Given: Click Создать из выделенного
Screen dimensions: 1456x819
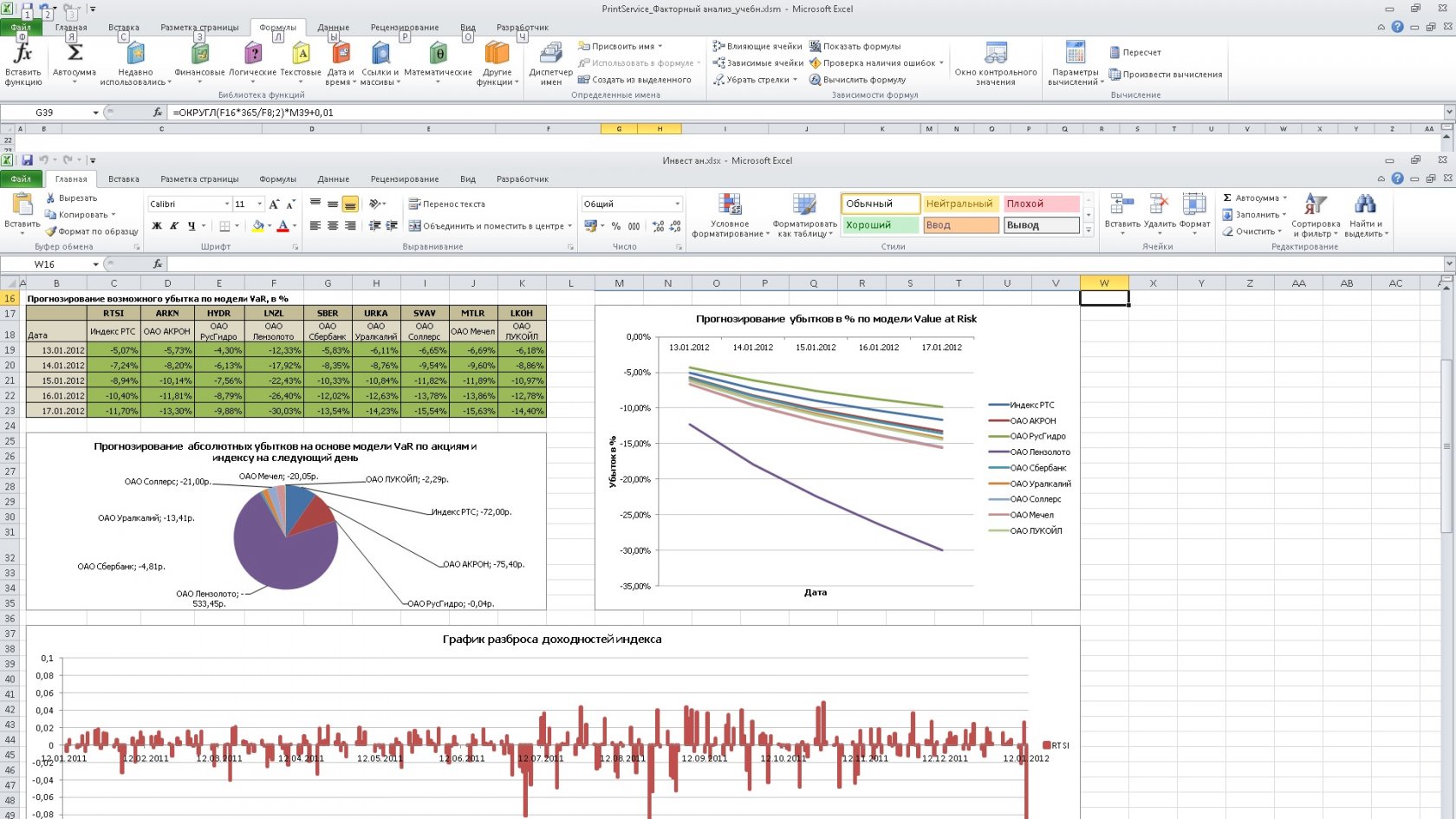Looking at the screenshot, I should [634, 80].
